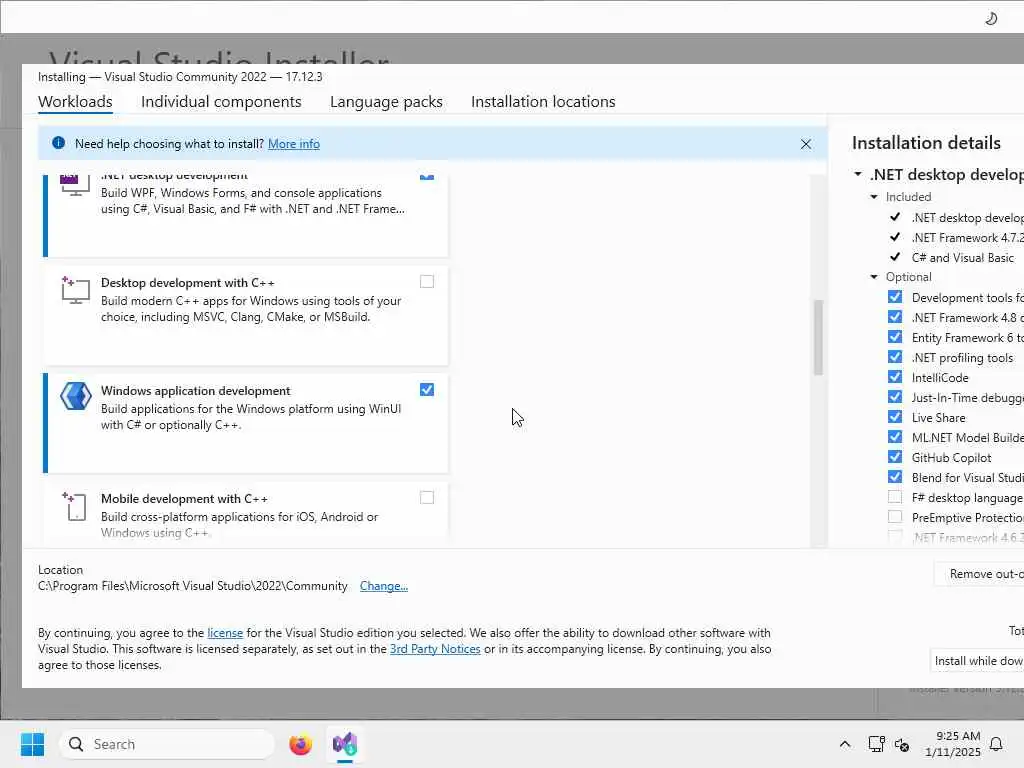Collapse the Included components group
1024x768 pixels.
pyautogui.click(x=874, y=197)
